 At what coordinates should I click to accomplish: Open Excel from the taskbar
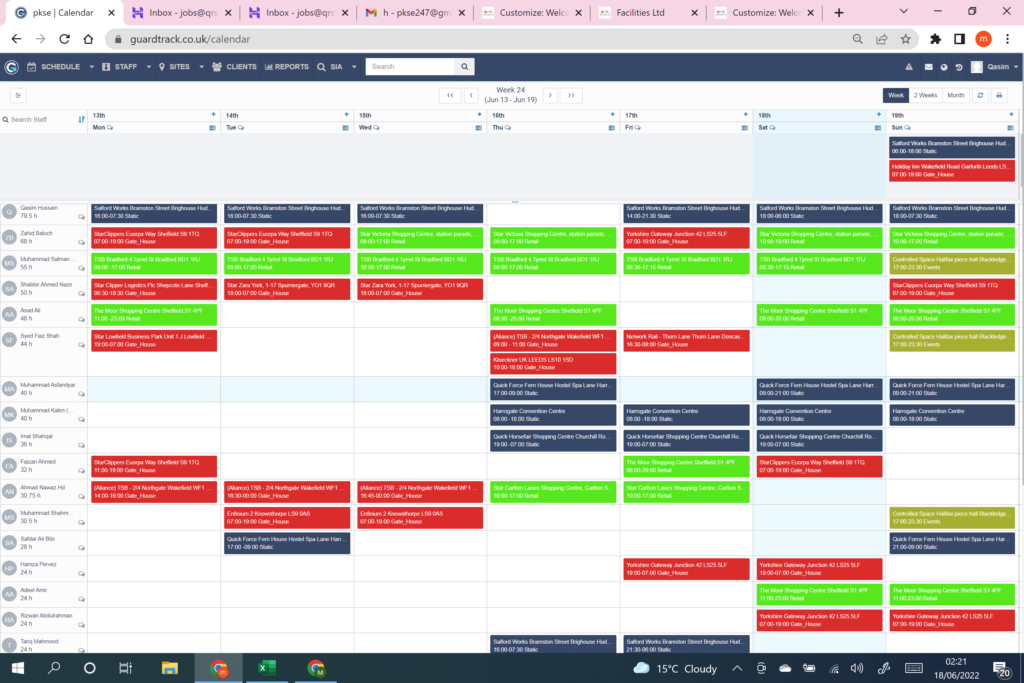pyautogui.click(x=266, y=668)
